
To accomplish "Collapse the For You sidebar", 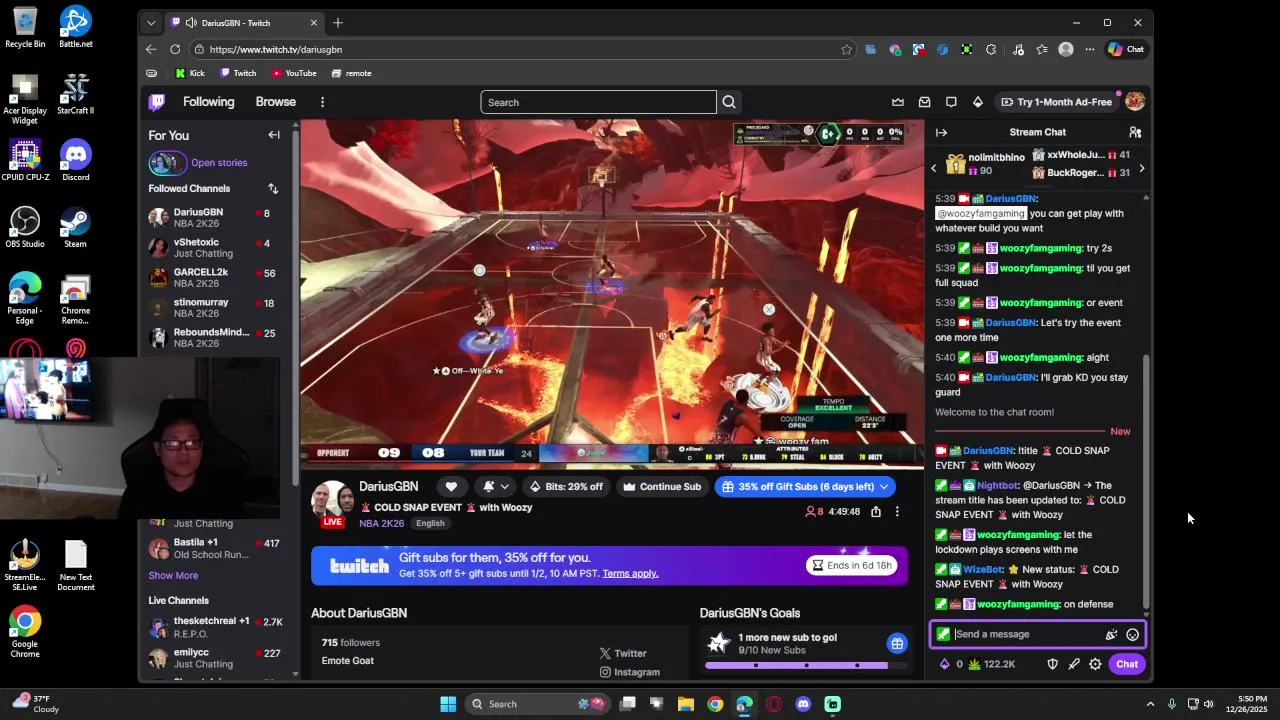I will [x=274, y=135].
